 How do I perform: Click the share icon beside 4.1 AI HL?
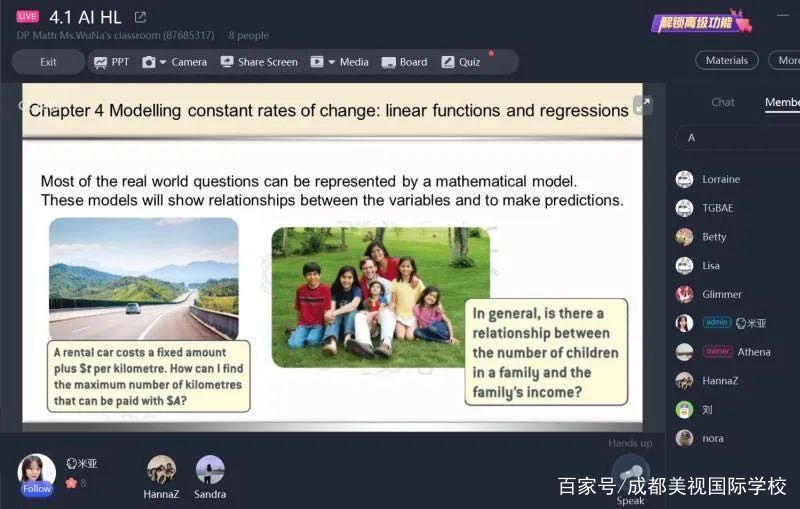[x=140, y=17]
